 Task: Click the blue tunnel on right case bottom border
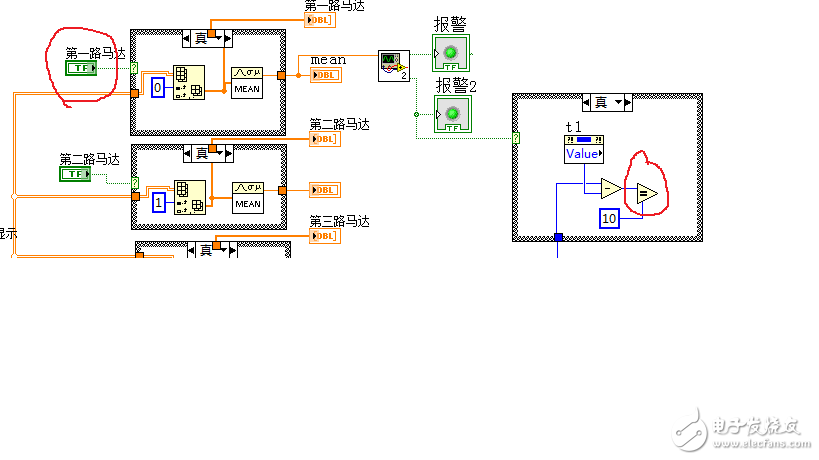coord(558,237)
